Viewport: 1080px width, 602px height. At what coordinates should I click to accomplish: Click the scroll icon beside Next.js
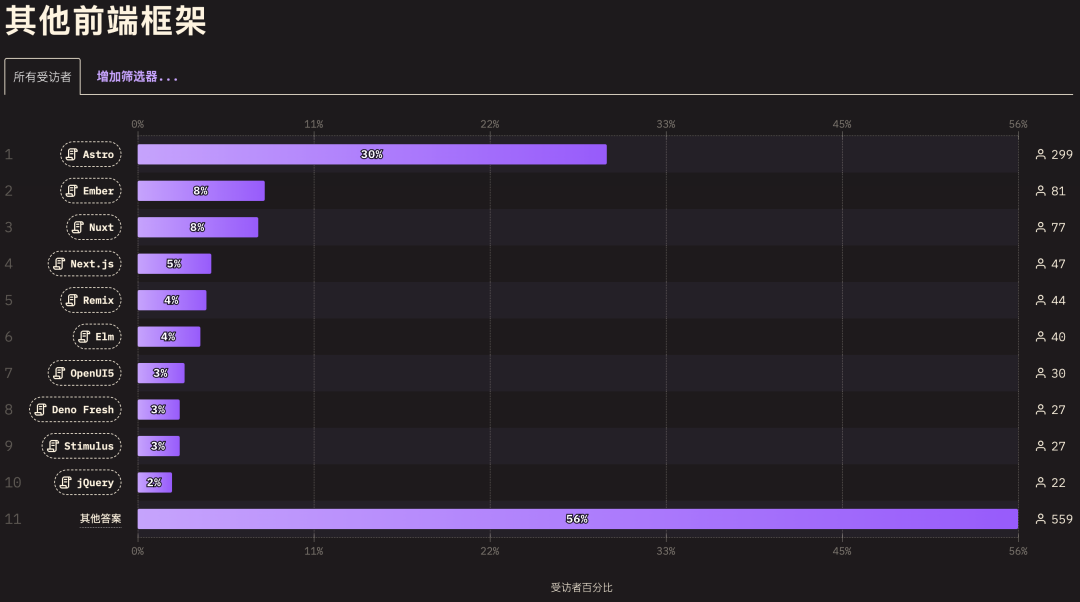(59, 264)
